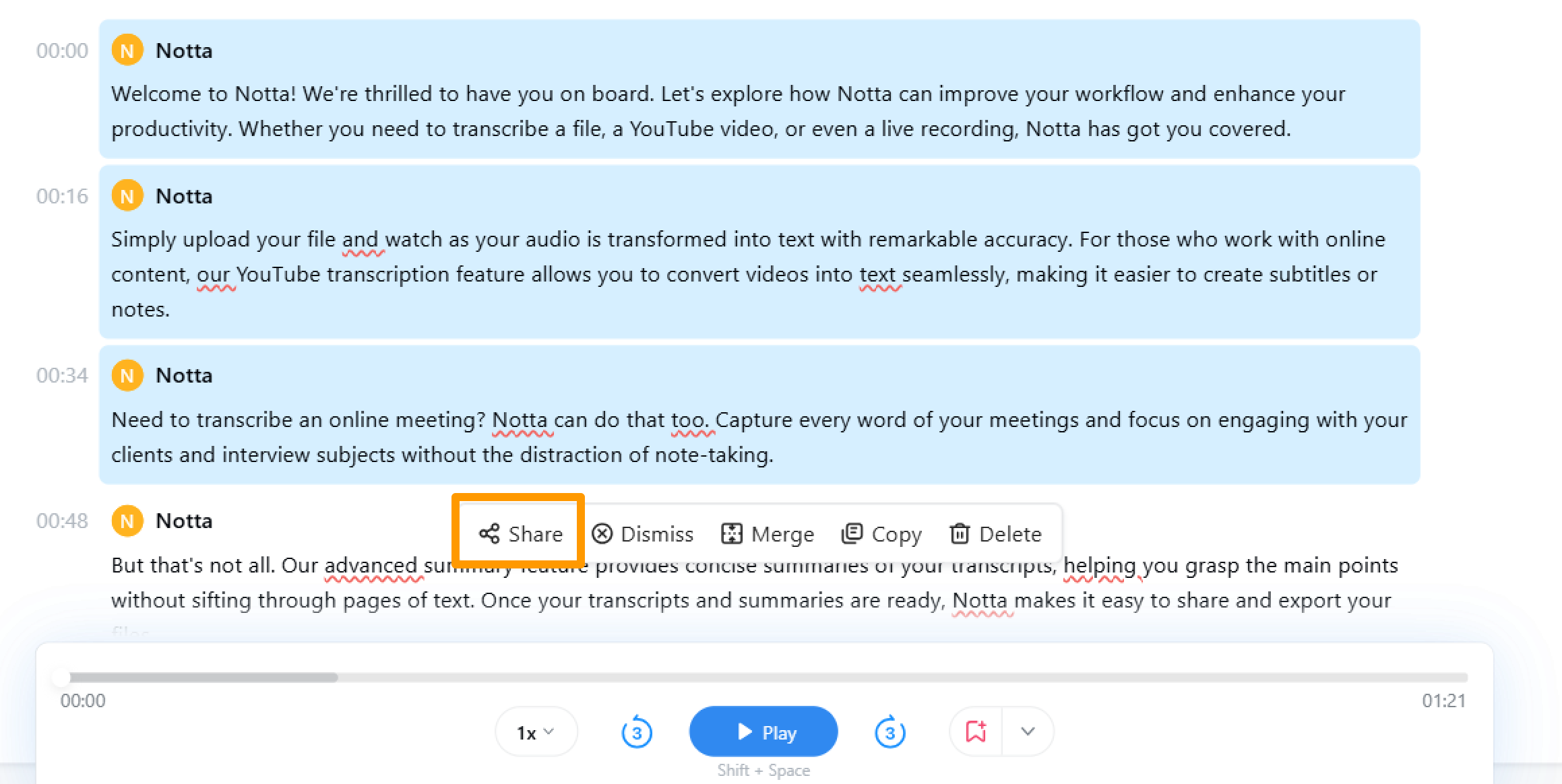Open the 1x playback speed dropdown
1562x784 pixels.
[536, 732]
